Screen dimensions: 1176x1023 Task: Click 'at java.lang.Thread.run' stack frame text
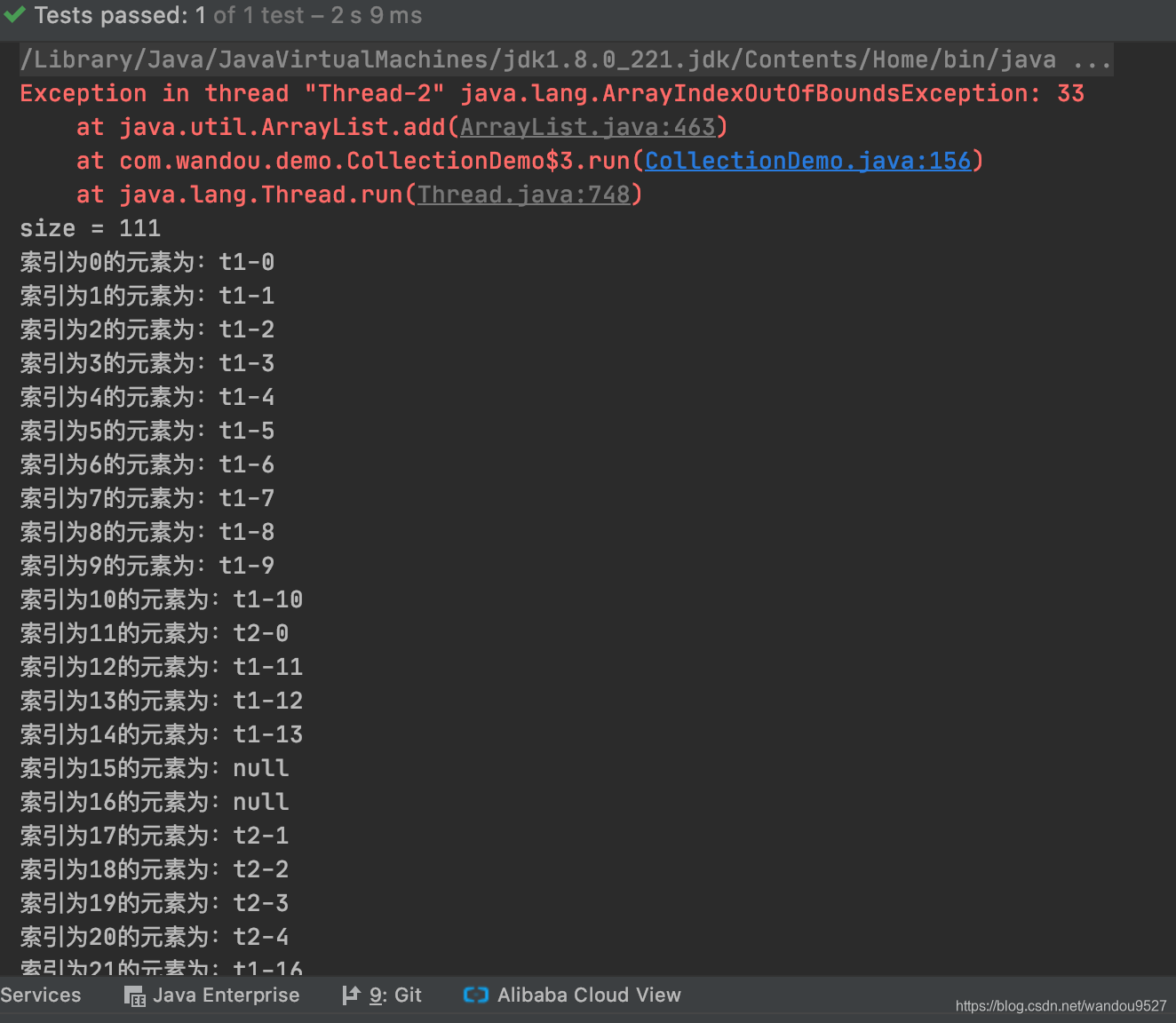tap(240, 194)
